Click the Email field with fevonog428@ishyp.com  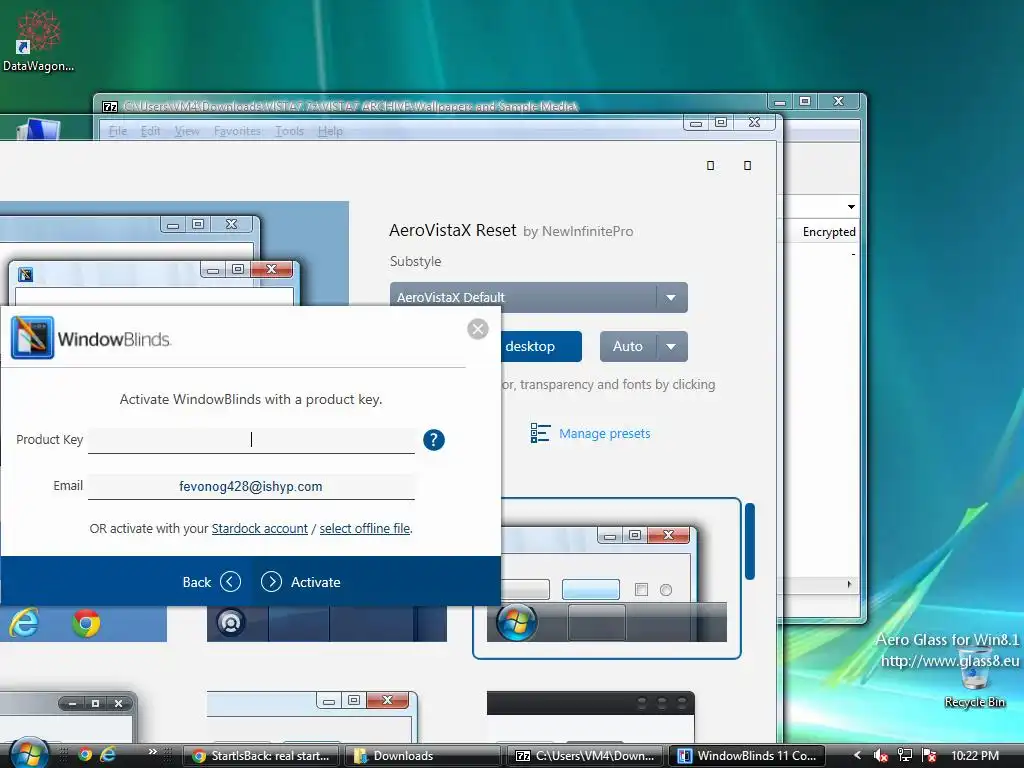(251, 487)
